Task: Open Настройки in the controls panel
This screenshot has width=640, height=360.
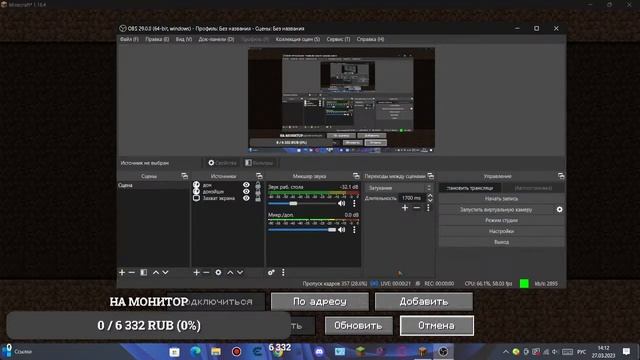Action: (502, 231)
